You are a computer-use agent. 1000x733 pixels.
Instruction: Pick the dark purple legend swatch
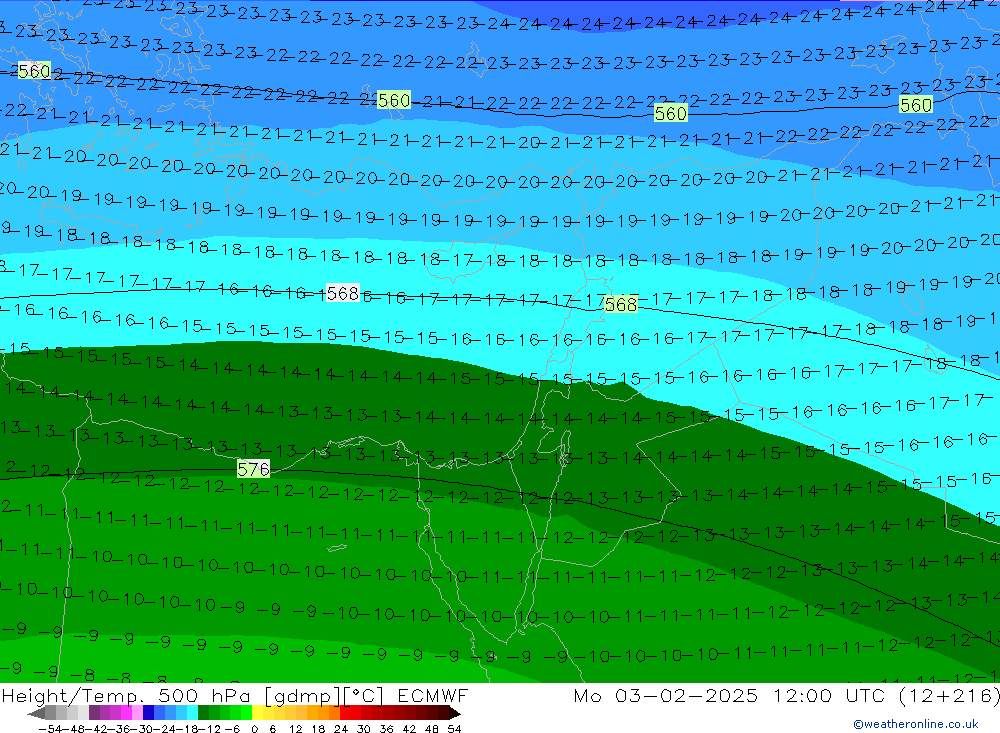[x=94, y=714]
